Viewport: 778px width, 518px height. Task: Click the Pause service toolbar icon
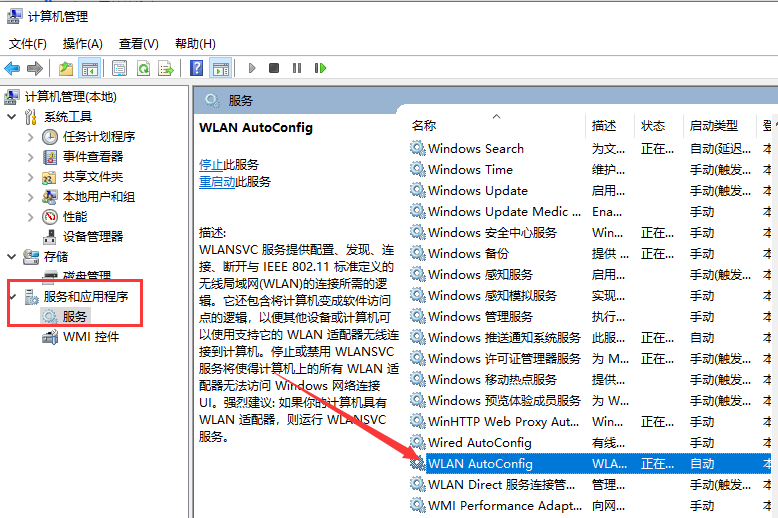297,68
